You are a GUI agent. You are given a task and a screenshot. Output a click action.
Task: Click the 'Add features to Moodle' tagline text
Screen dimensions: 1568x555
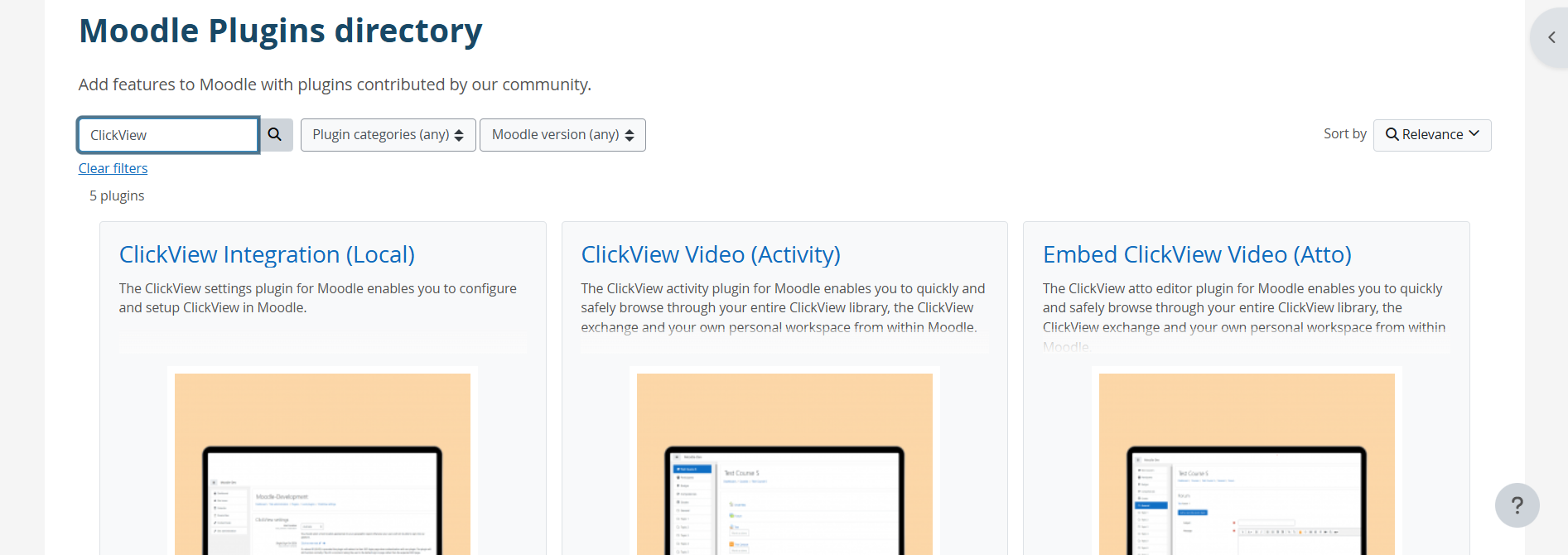click(x=335, y=84)
